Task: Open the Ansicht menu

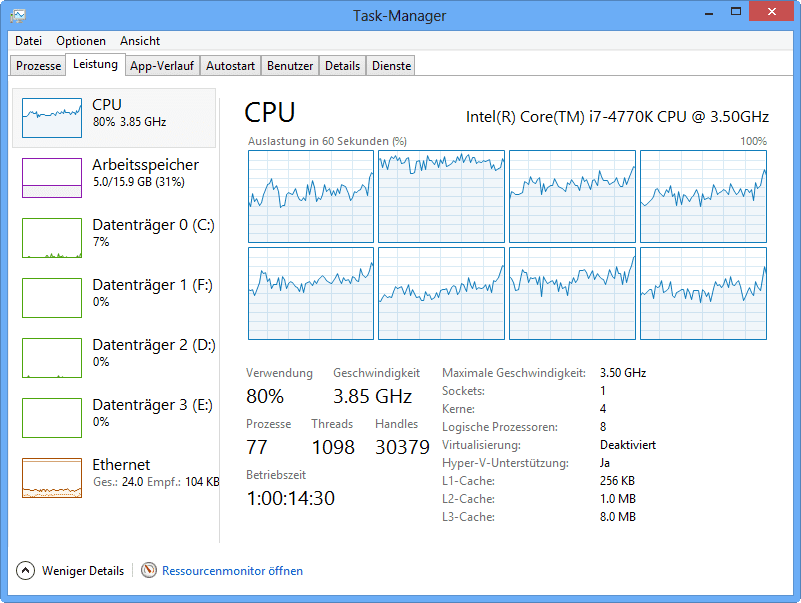Action: (140, 41)
